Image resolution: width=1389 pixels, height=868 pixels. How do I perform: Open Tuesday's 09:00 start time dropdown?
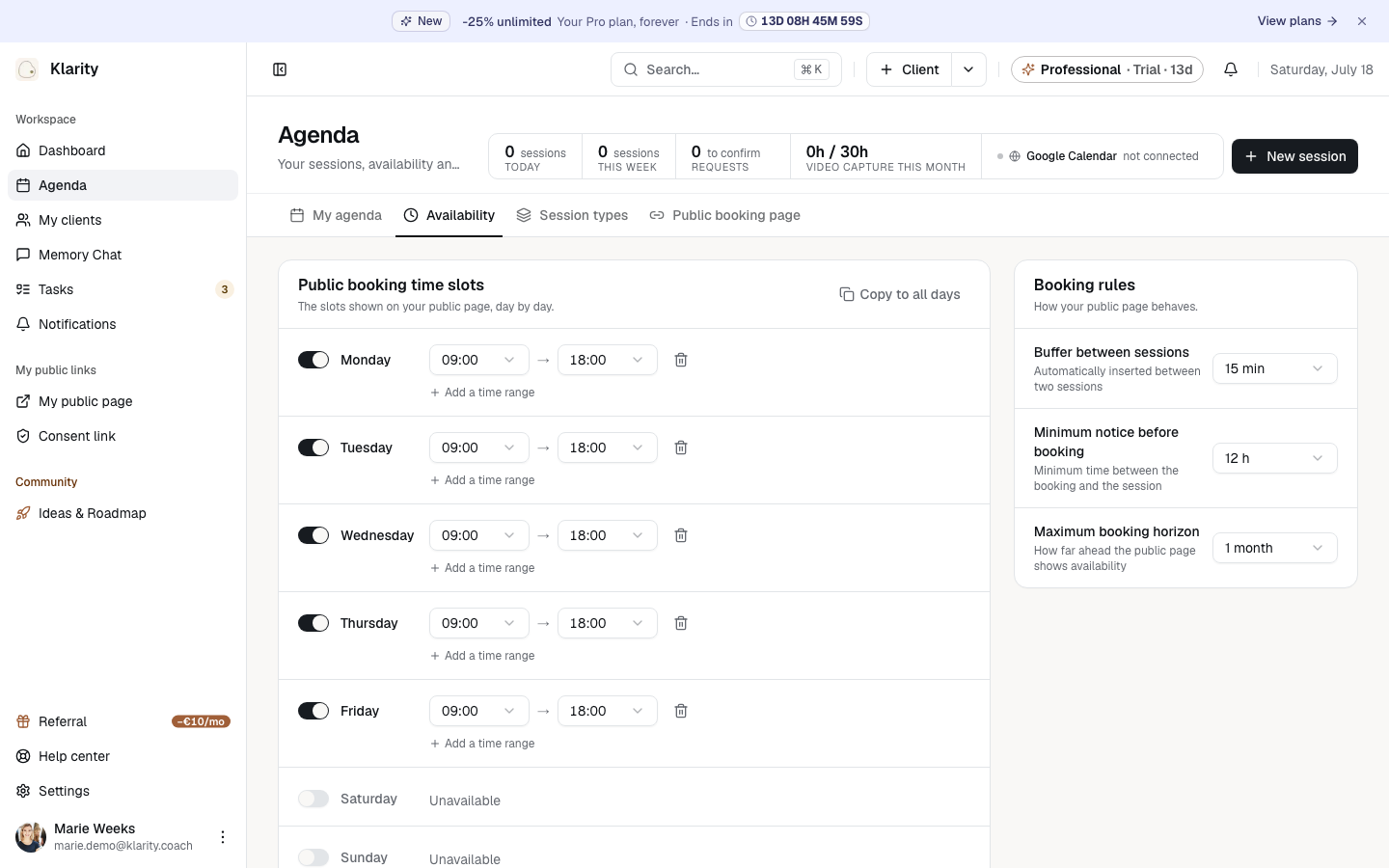pyautogui.click(x=479, y=448)
